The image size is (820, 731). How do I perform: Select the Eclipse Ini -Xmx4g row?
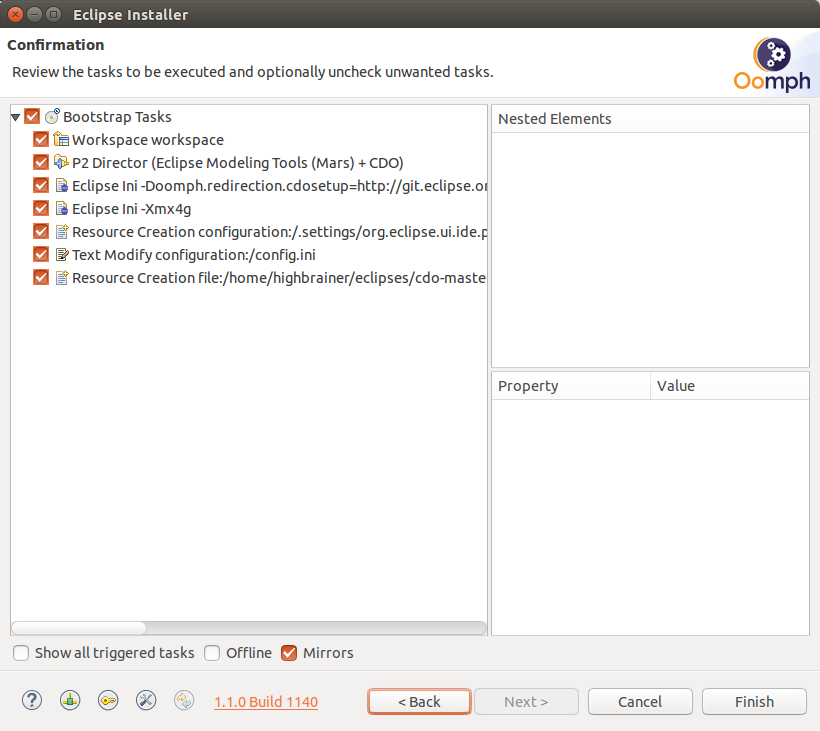pos(131,209)
